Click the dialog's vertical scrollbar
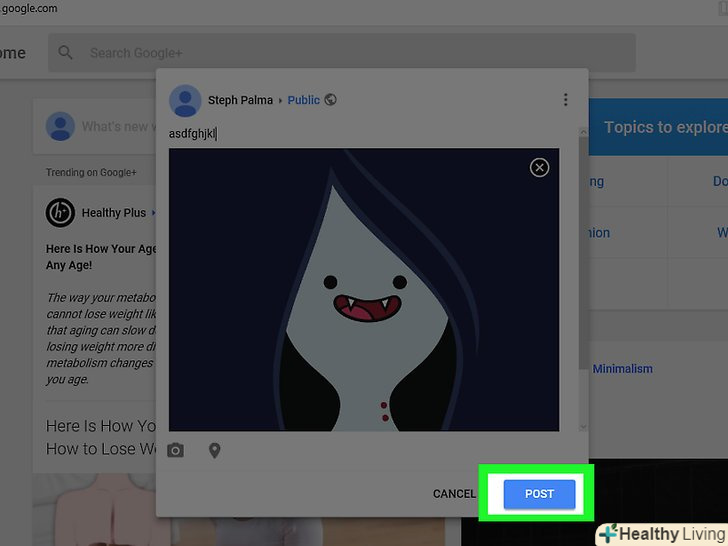The width and height of the screenshot is (728, 546). pos(583,254)
